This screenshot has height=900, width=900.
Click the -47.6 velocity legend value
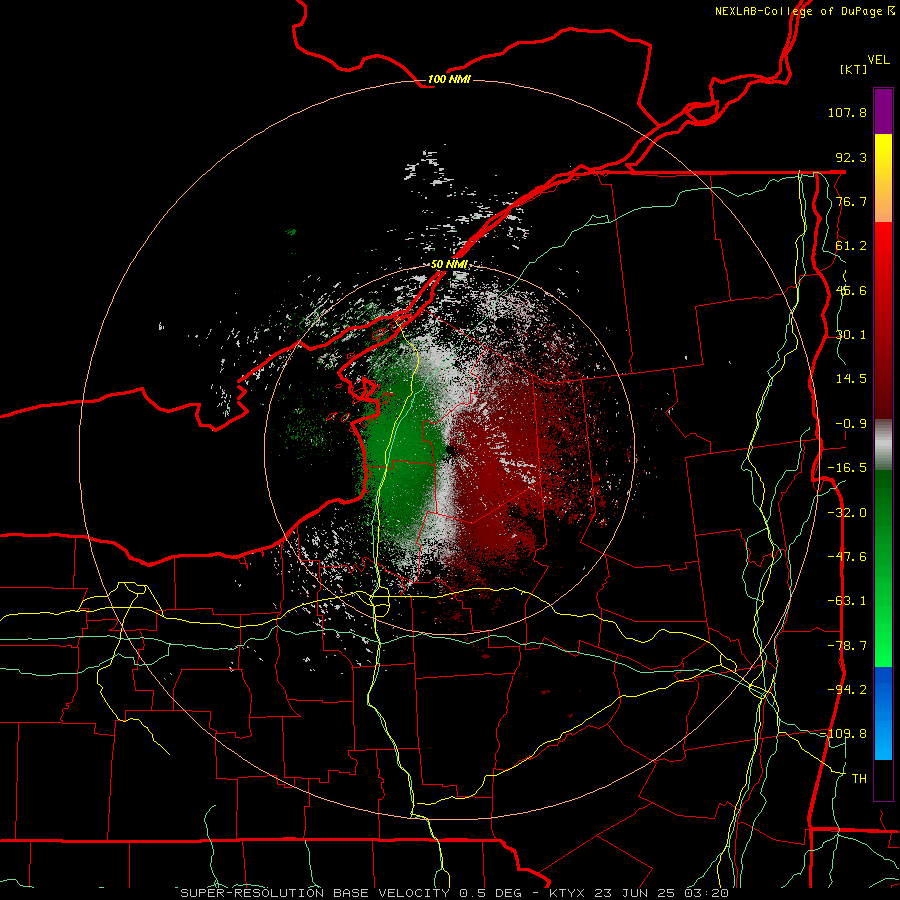[x=847, y=557]
